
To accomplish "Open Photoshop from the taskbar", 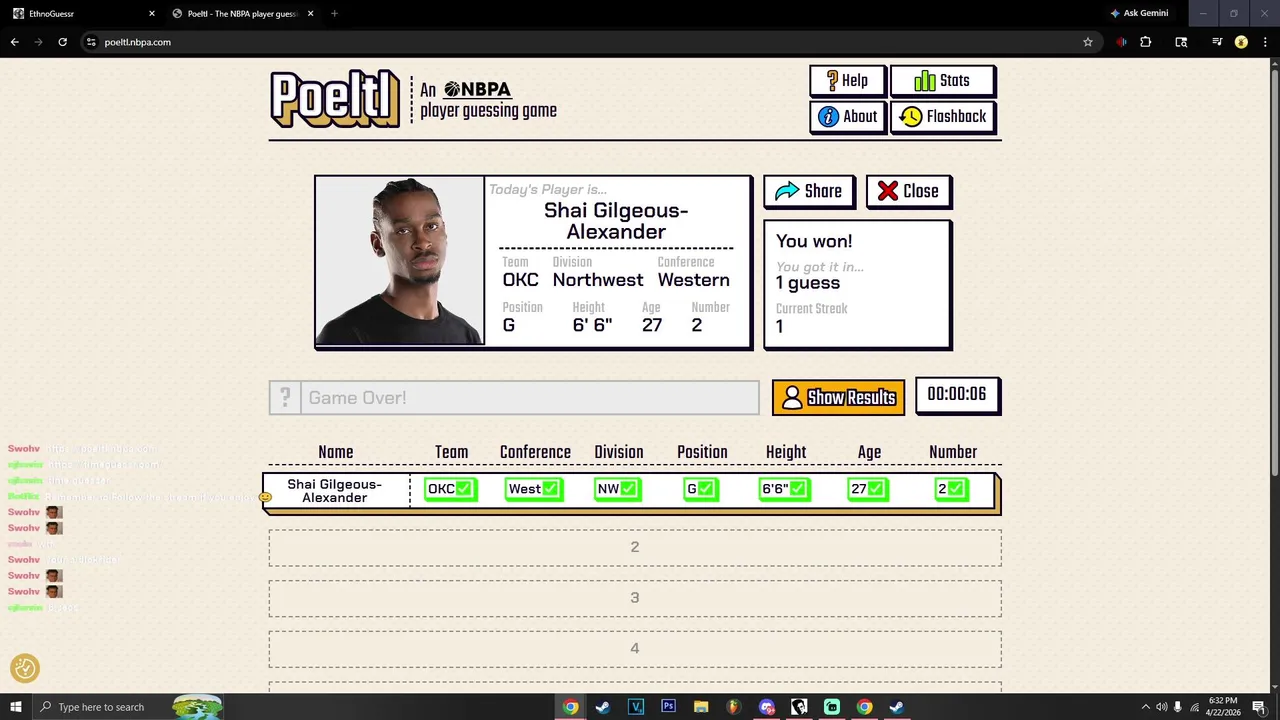I will [668, 707].
